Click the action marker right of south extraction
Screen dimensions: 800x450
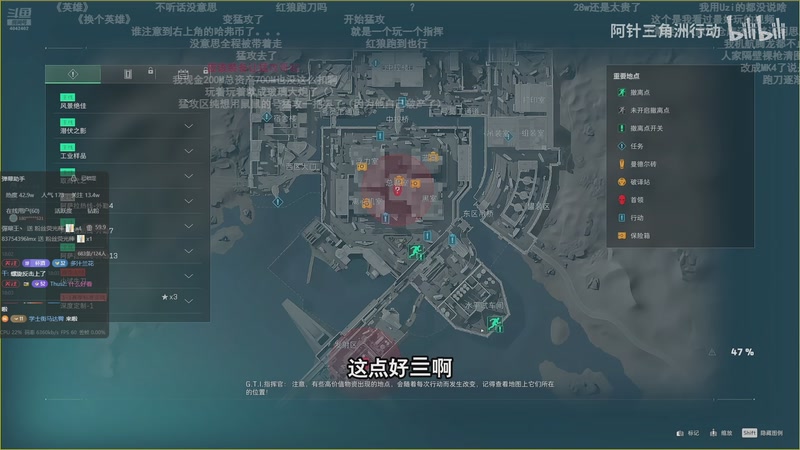(428, 236)
